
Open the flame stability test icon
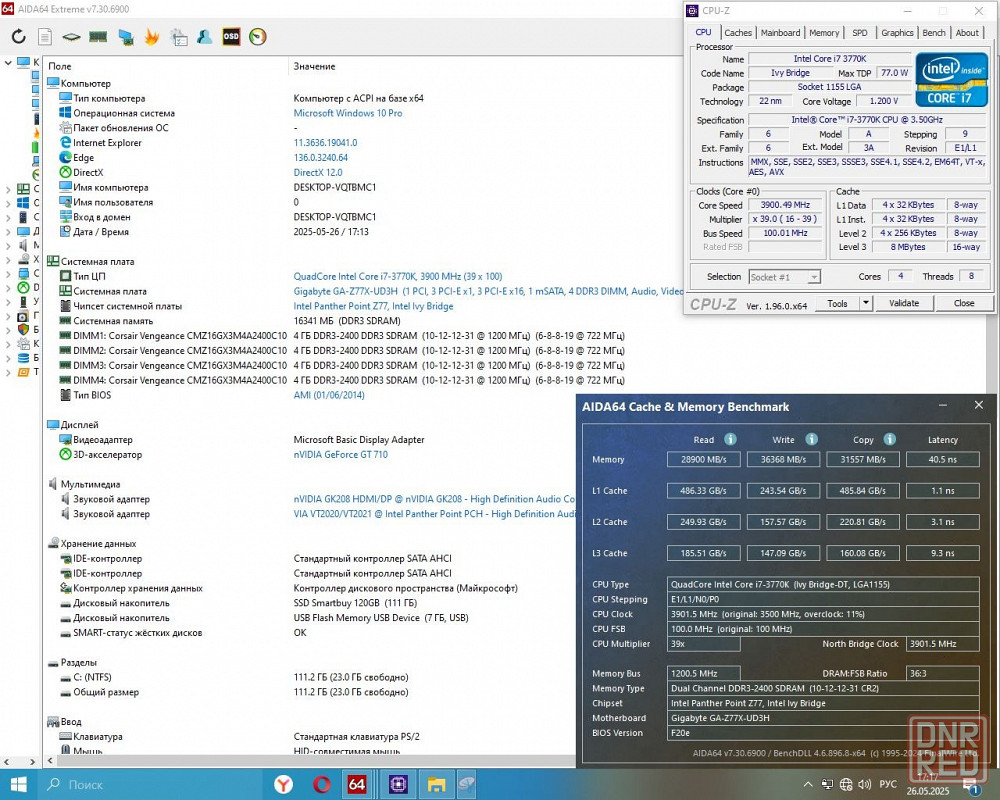(152, 37)
